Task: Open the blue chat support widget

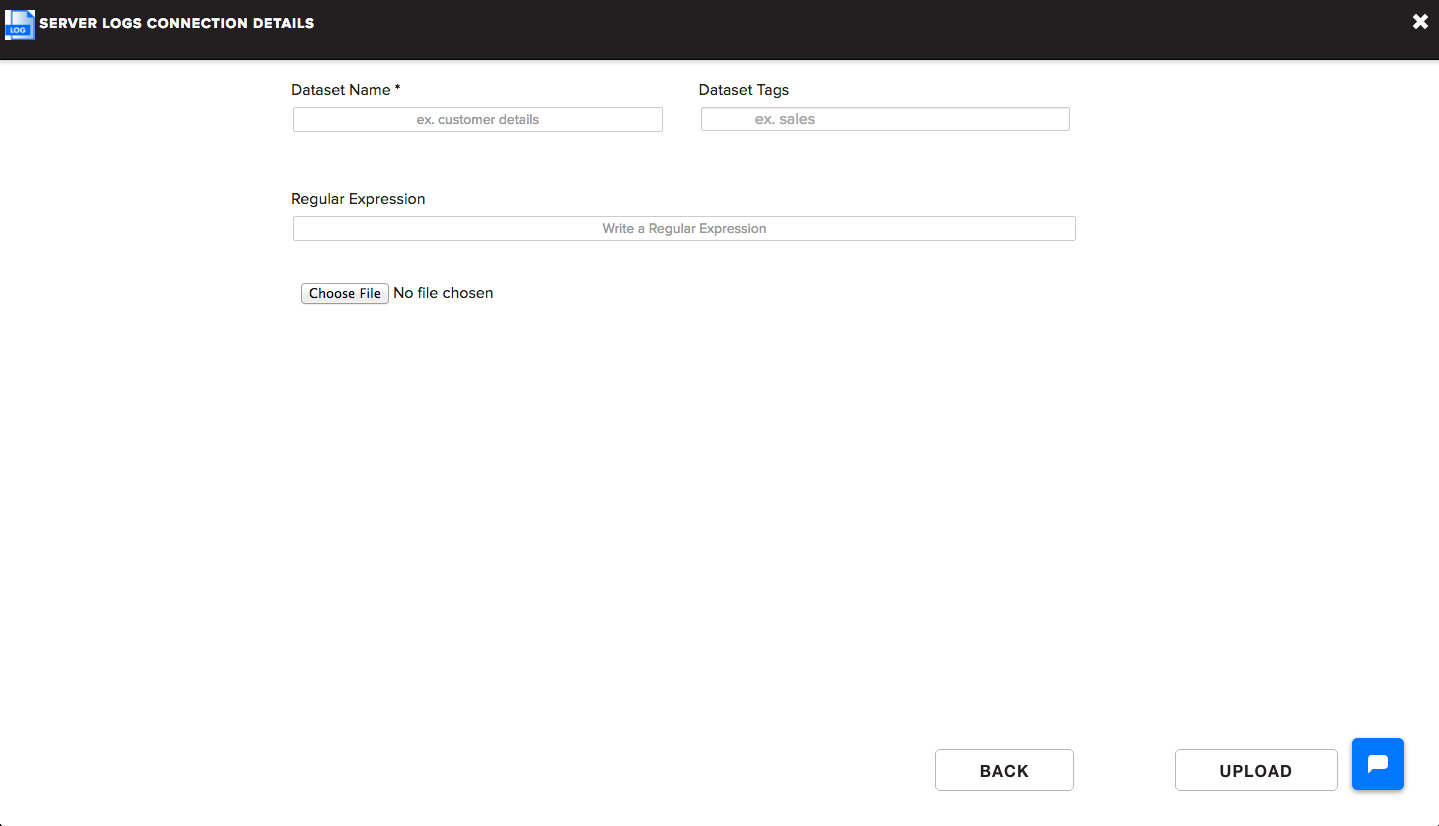Action: pos(1378,764)
